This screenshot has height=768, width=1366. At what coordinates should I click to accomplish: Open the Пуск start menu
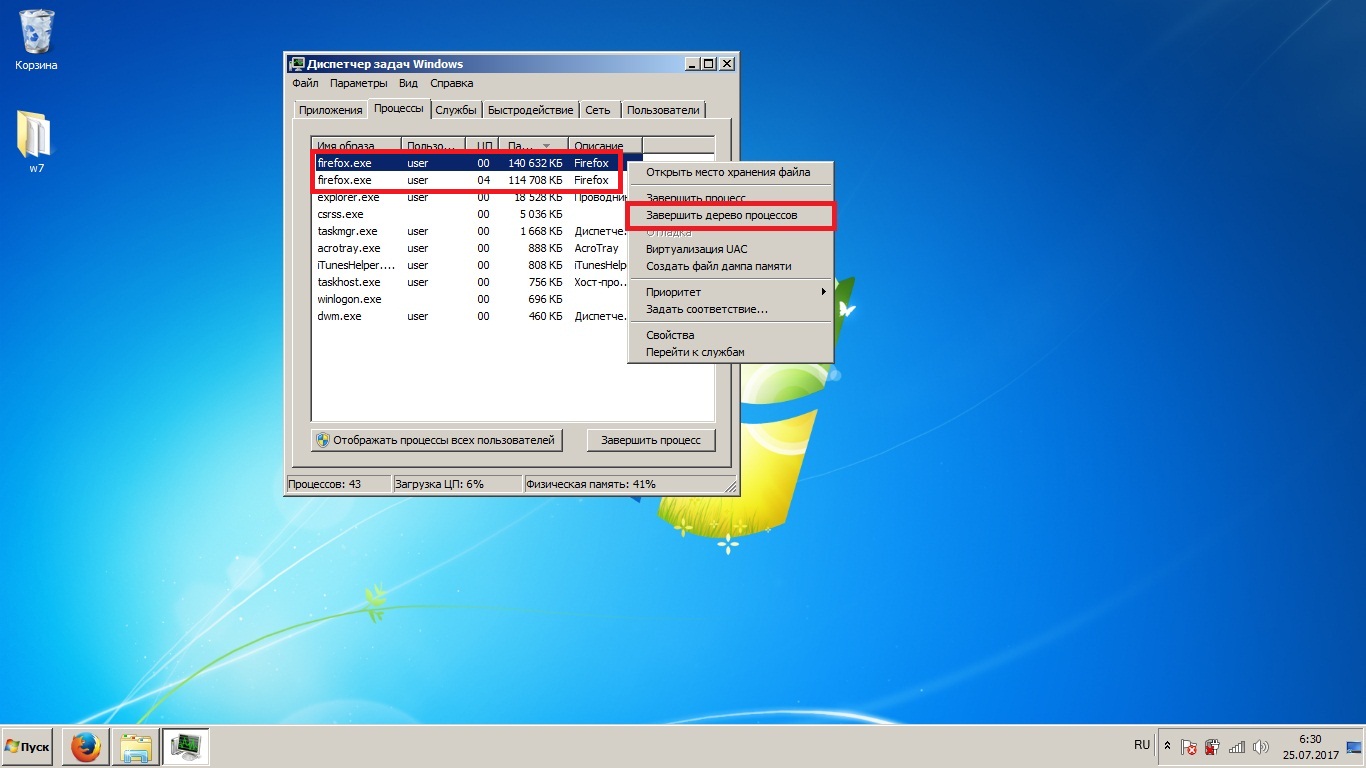click(x=27, y=747)
